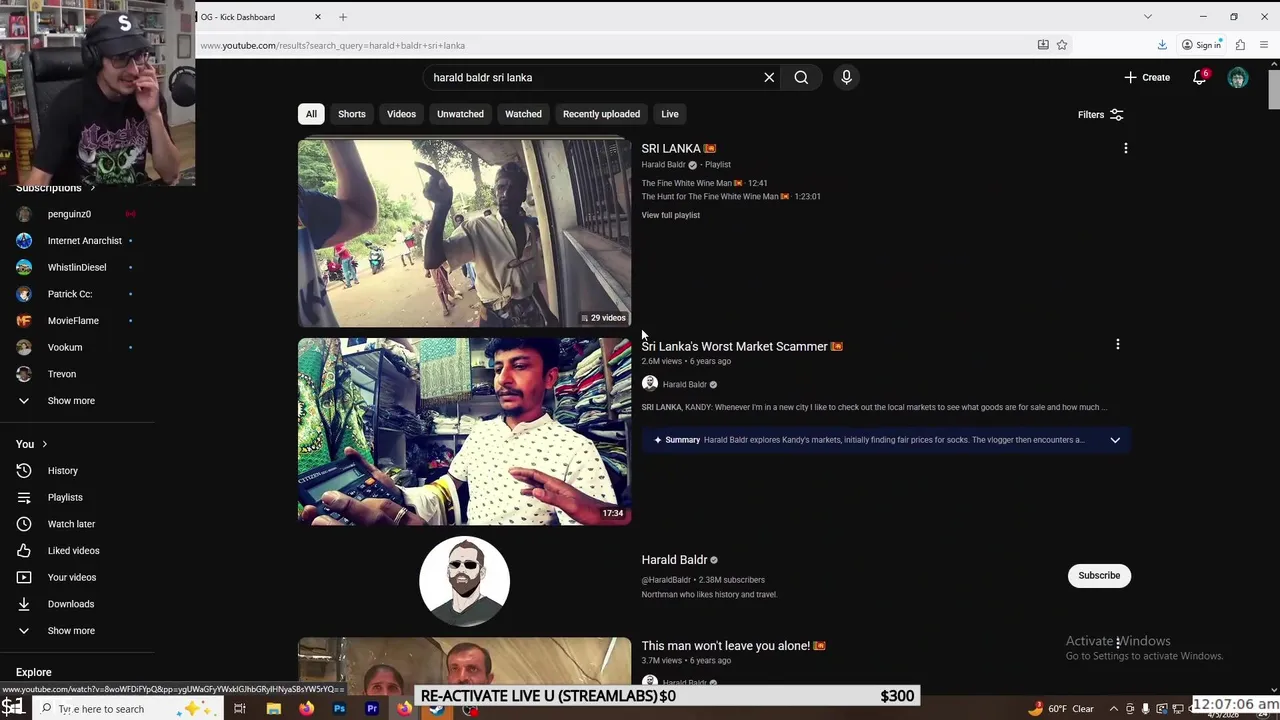Open the YouTube account avatar menu
Image resolution: width=1280 pixels, height=720 pixels.
click(x=1238, y=77)
